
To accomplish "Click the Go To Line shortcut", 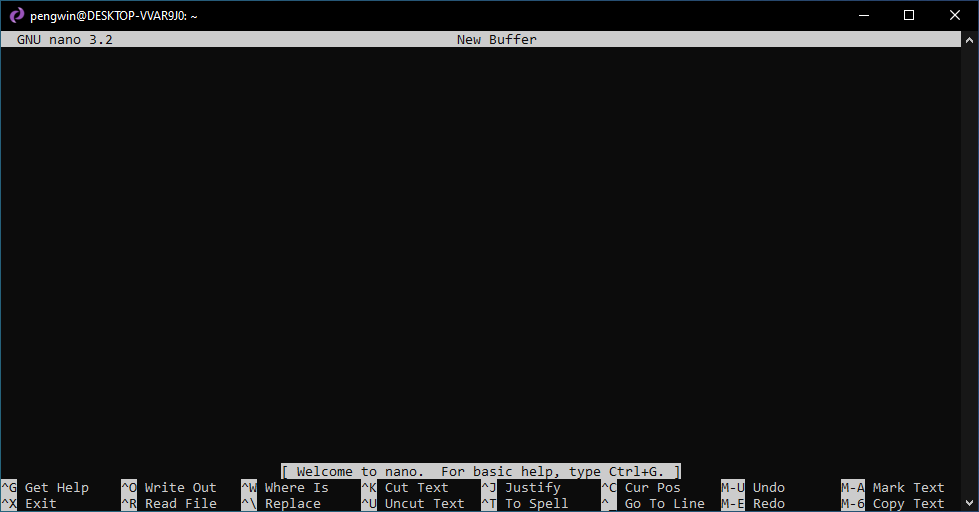I will coord(652,503).
